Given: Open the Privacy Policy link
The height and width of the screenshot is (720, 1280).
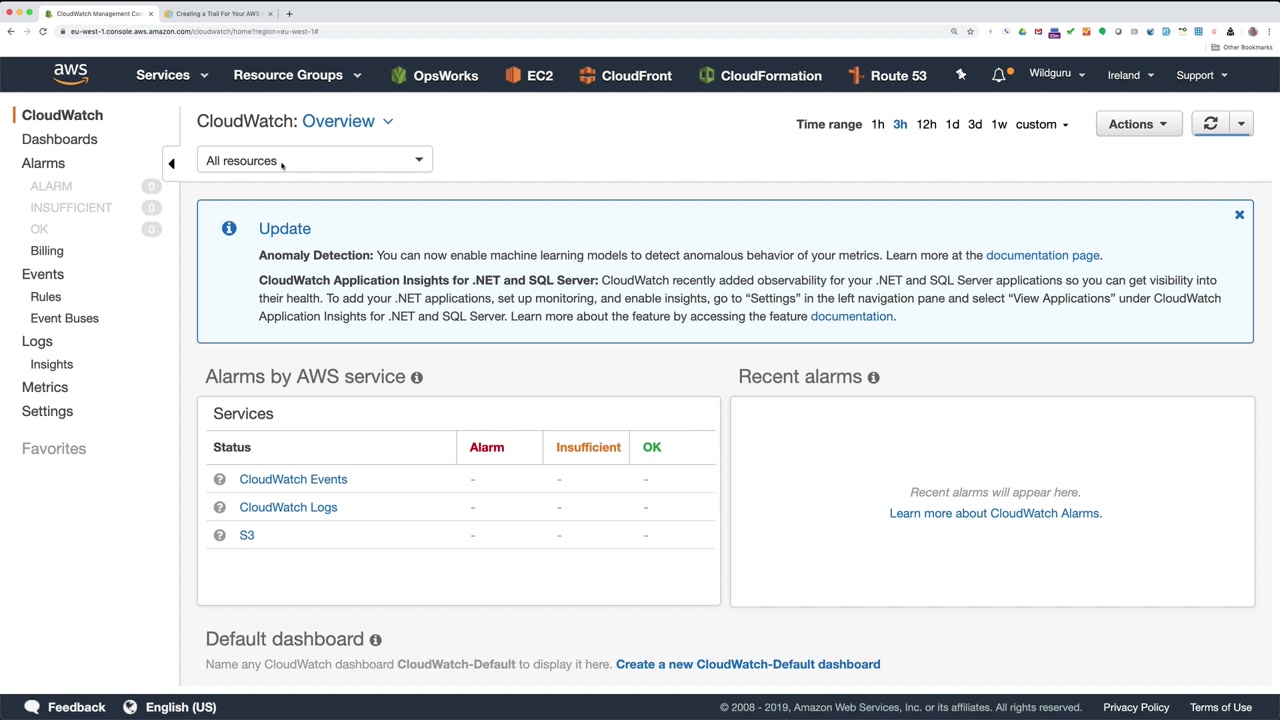Looking at the screenshot, I should pos(1136,707).
